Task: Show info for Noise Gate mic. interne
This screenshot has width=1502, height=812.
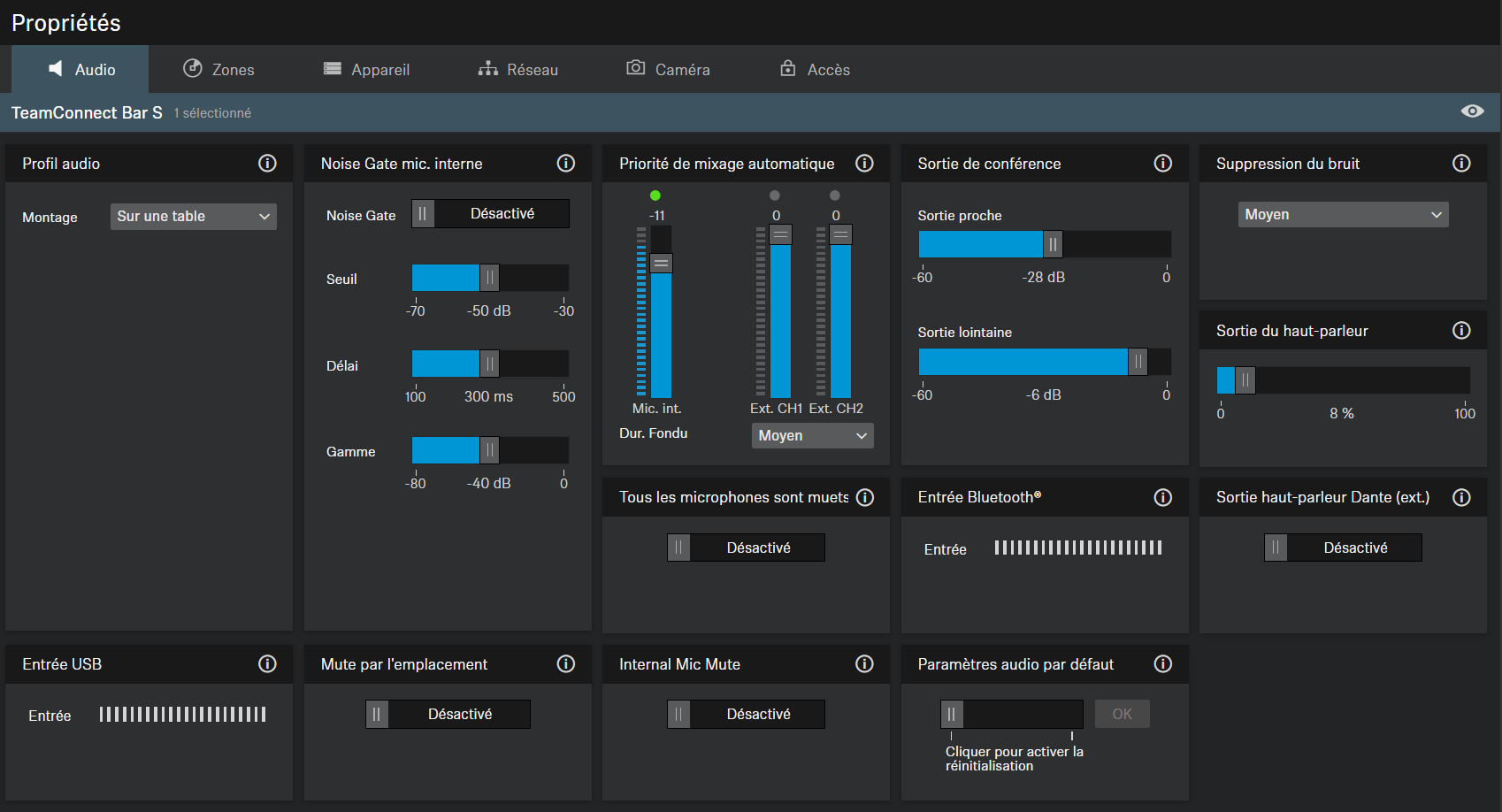Action: [x=565, y=164]
